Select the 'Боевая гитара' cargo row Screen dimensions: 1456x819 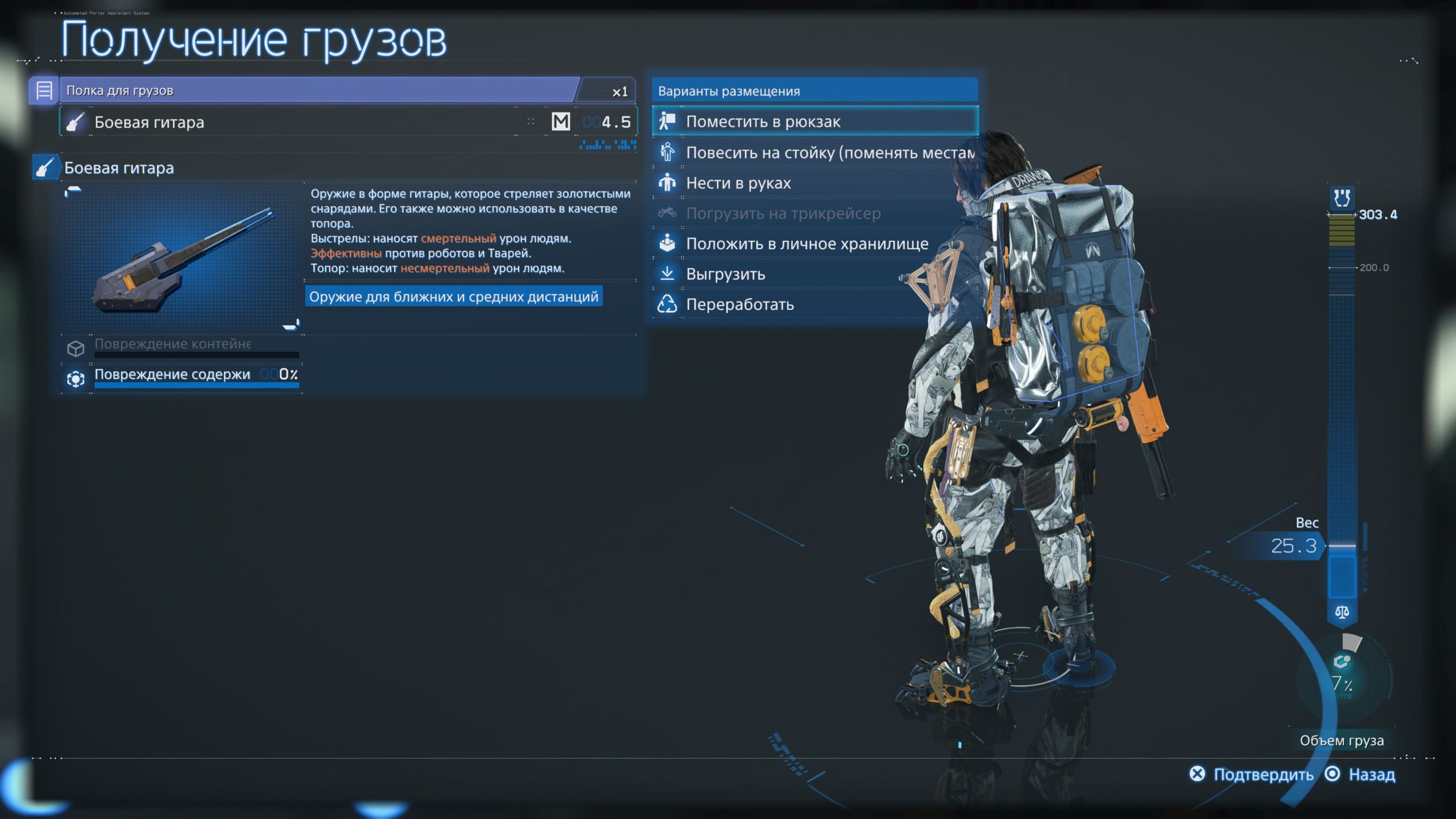click(348, 122)
